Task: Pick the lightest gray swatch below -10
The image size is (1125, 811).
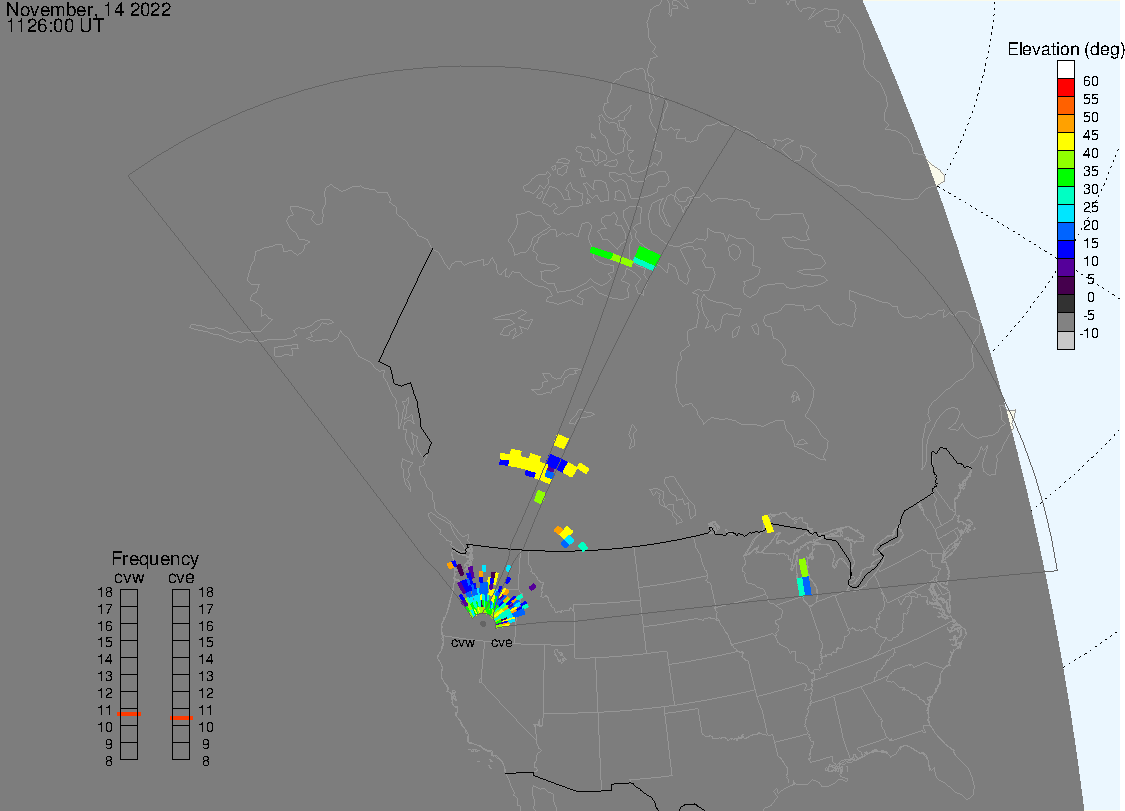Action: coord(1065,340)
